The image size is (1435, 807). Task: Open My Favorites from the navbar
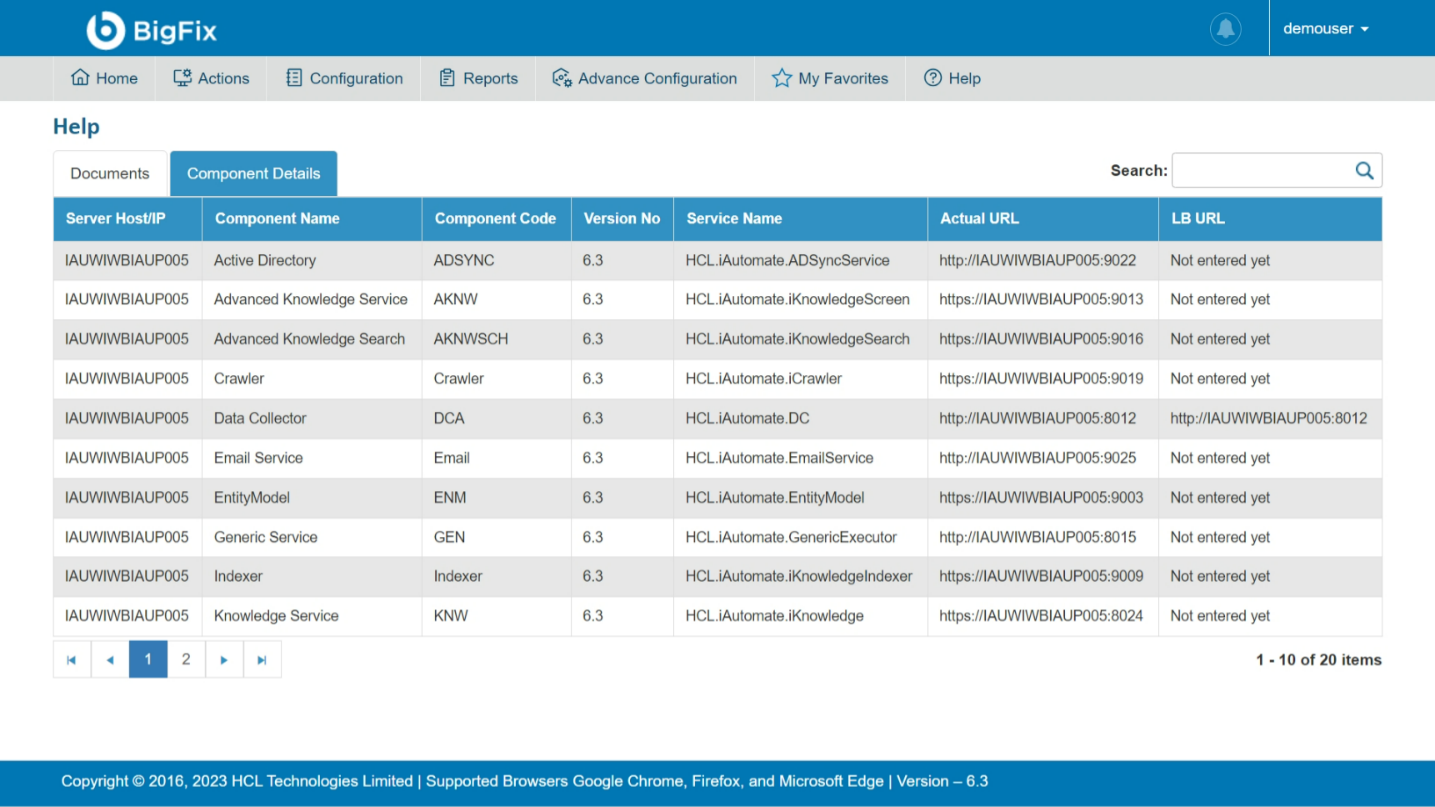click(830, 78)
